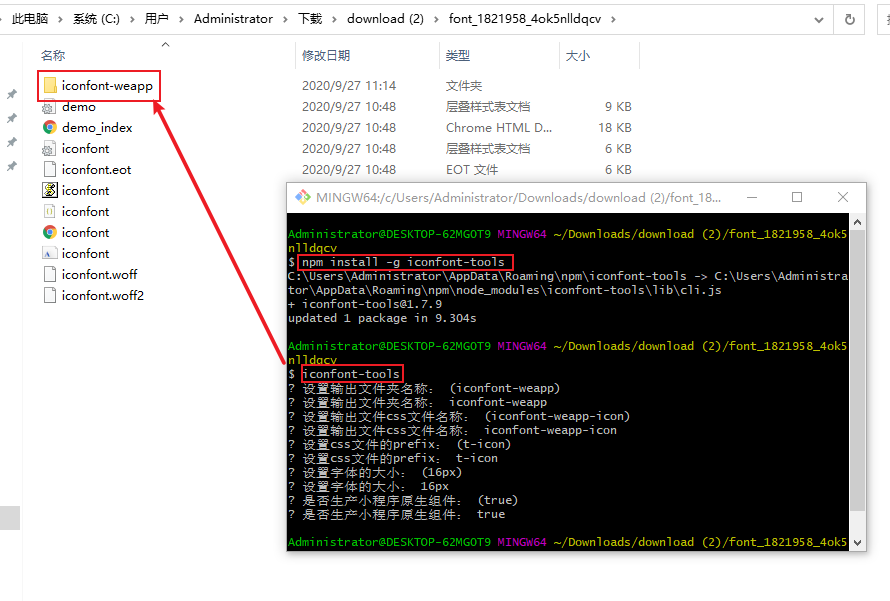
Task: Click the iconfont JavaScript file icon
Action: 50,191
